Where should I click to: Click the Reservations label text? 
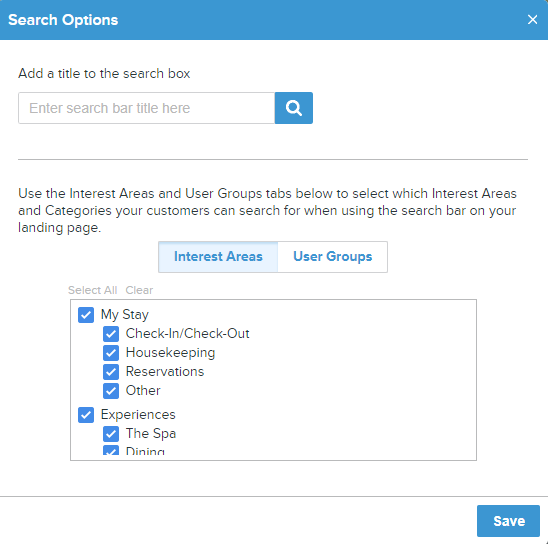(x=165, y=372)
